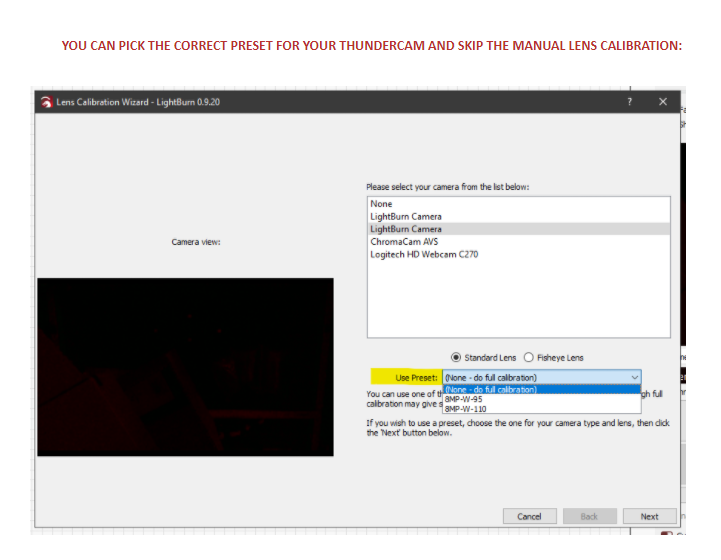Select the highlighted LightBurn Camera entry

519,229
